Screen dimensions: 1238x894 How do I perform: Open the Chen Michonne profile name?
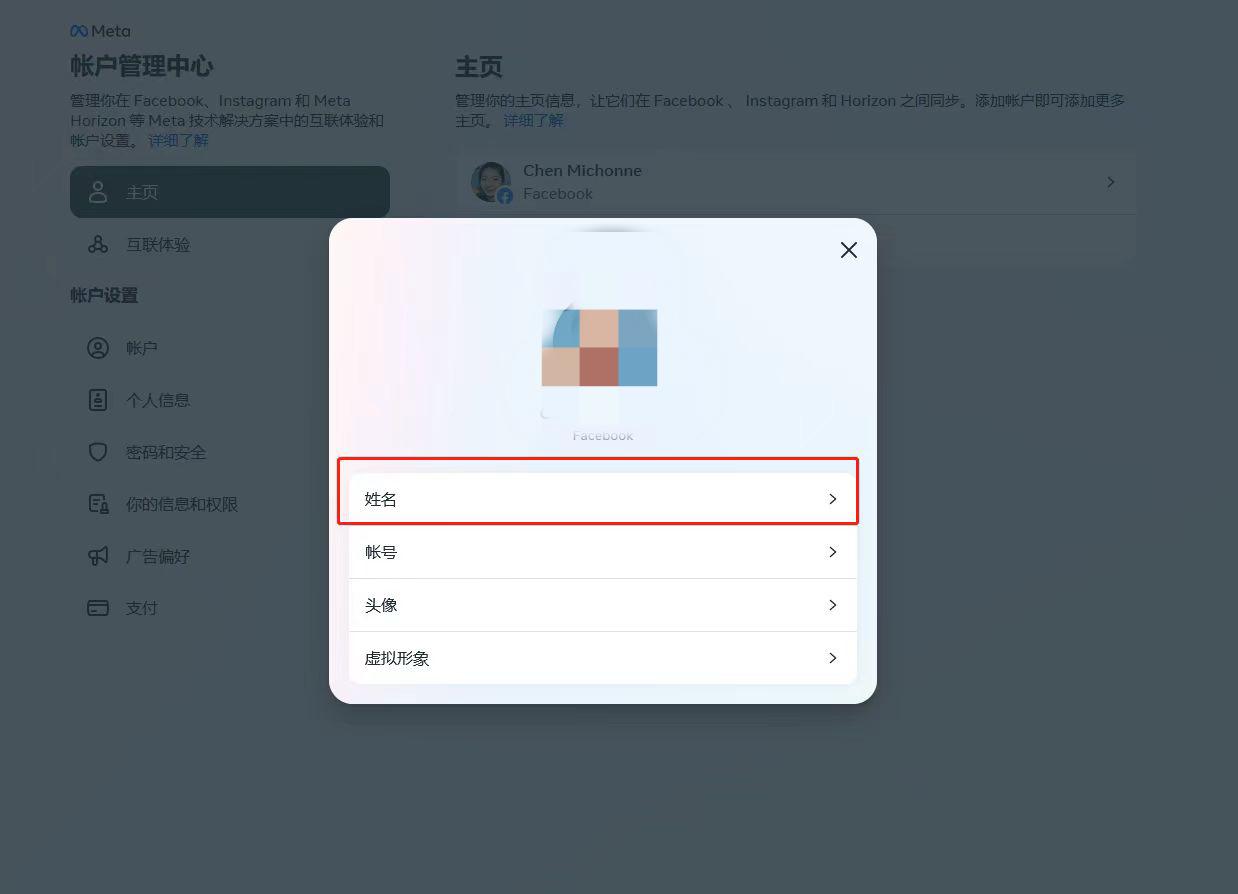pos(582,171)
